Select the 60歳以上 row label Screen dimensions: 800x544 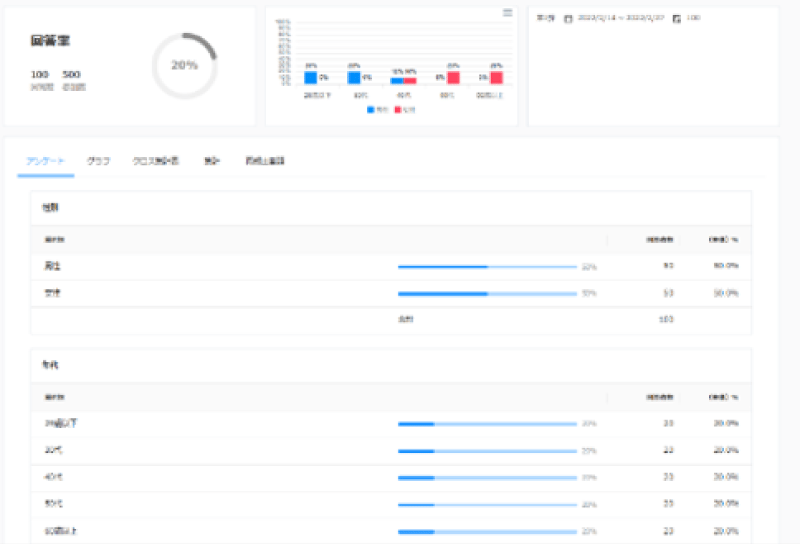click(x=61, y=530)
